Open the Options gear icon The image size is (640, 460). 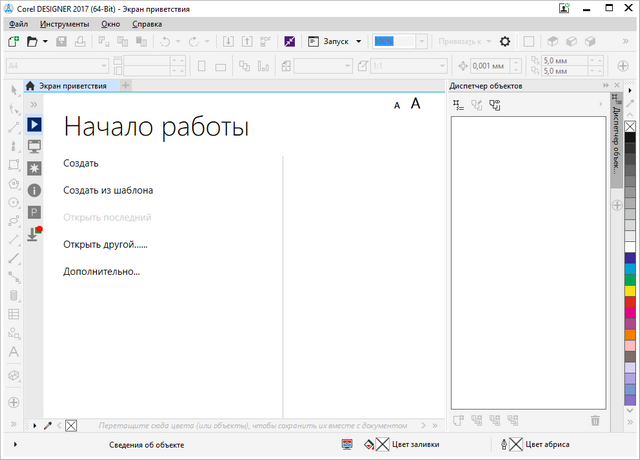point(505,42)
